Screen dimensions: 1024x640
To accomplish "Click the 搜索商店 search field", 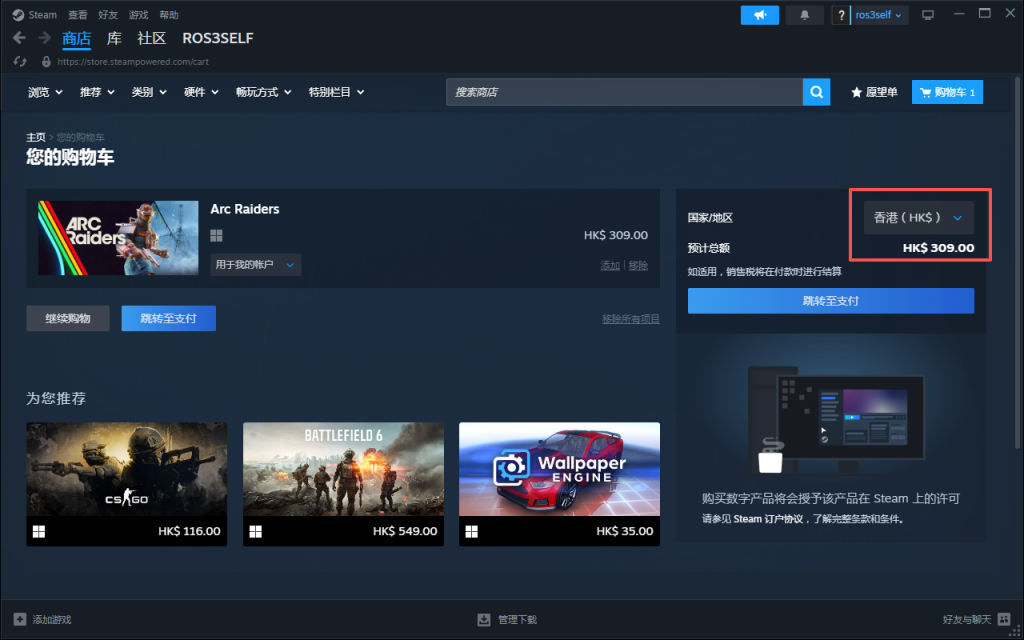I will 624,92.
